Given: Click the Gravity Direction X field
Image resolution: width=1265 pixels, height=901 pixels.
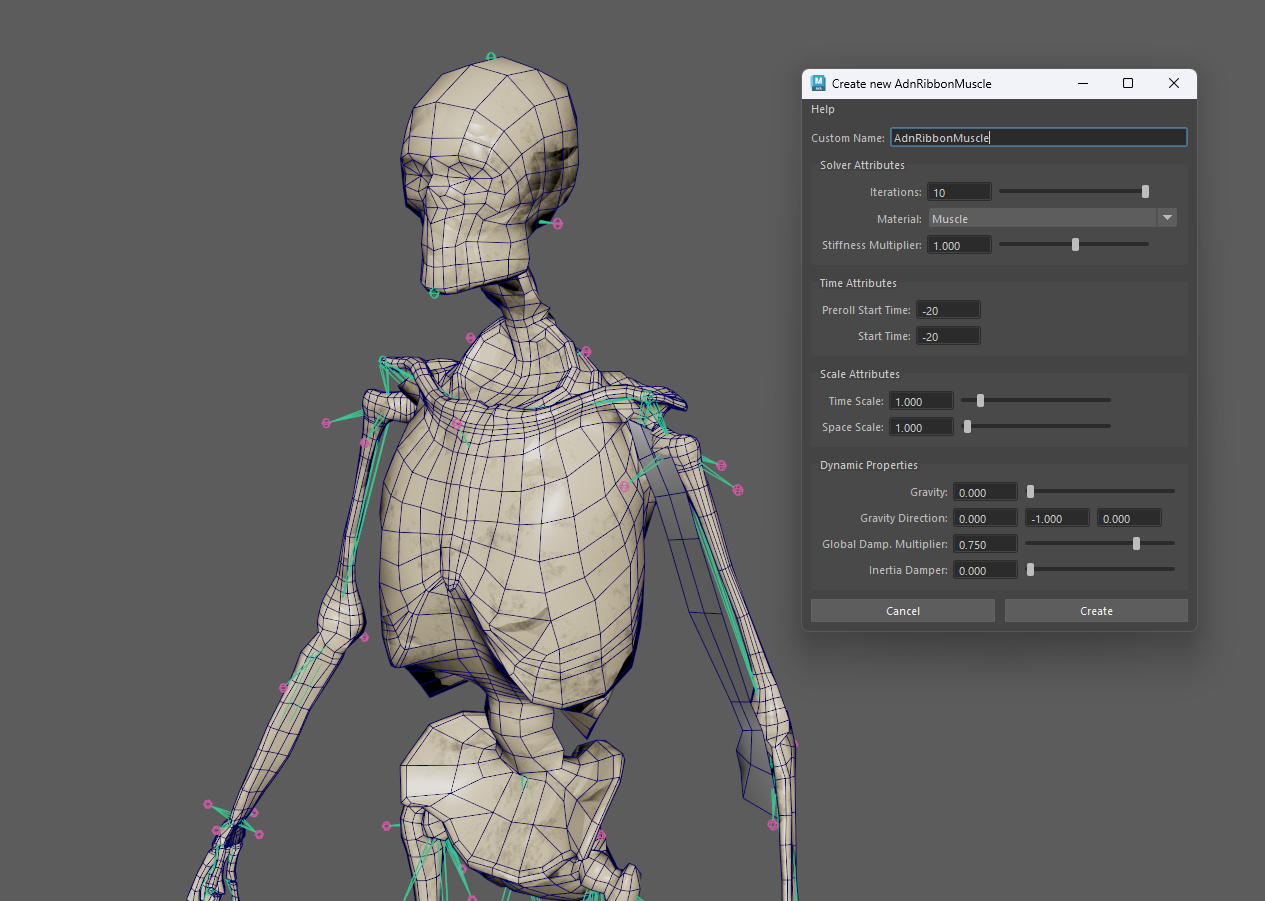Looking at the screenshot, I should point(985,519).
